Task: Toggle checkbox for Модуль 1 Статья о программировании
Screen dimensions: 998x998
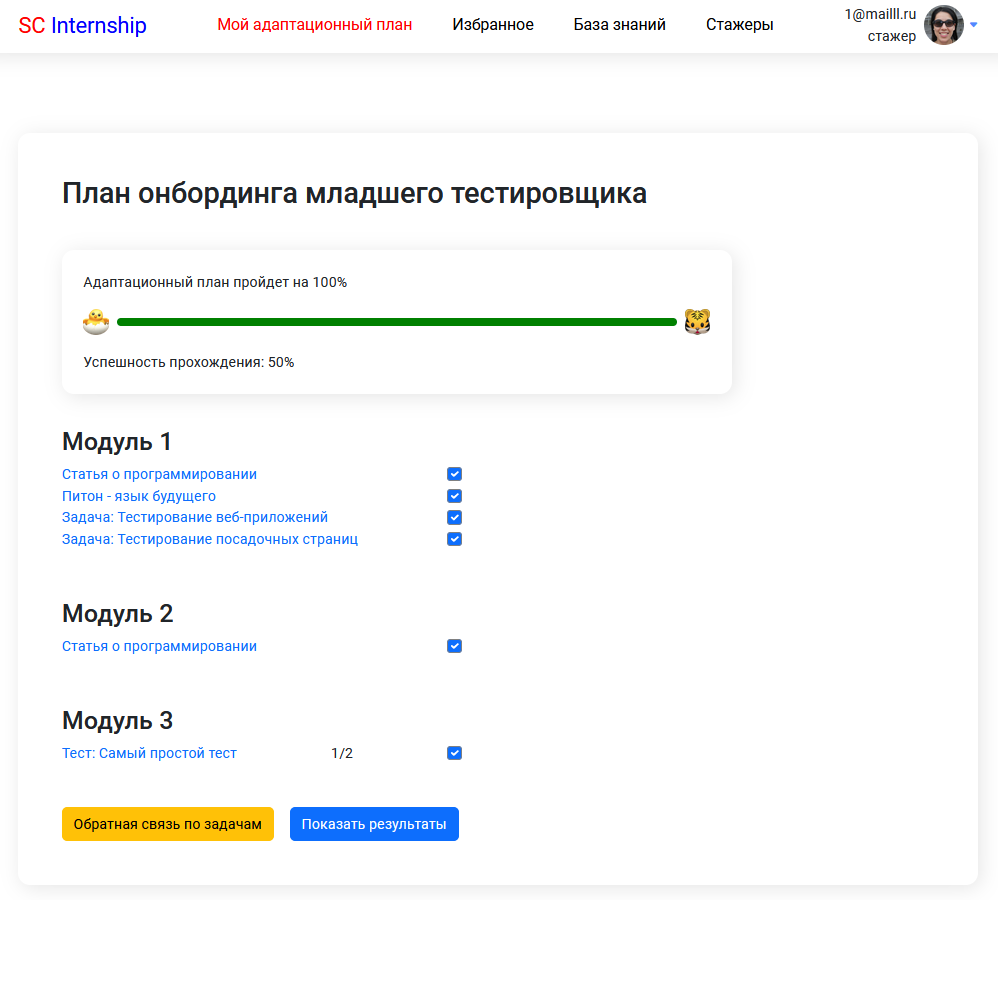Action: coord(454,474)
